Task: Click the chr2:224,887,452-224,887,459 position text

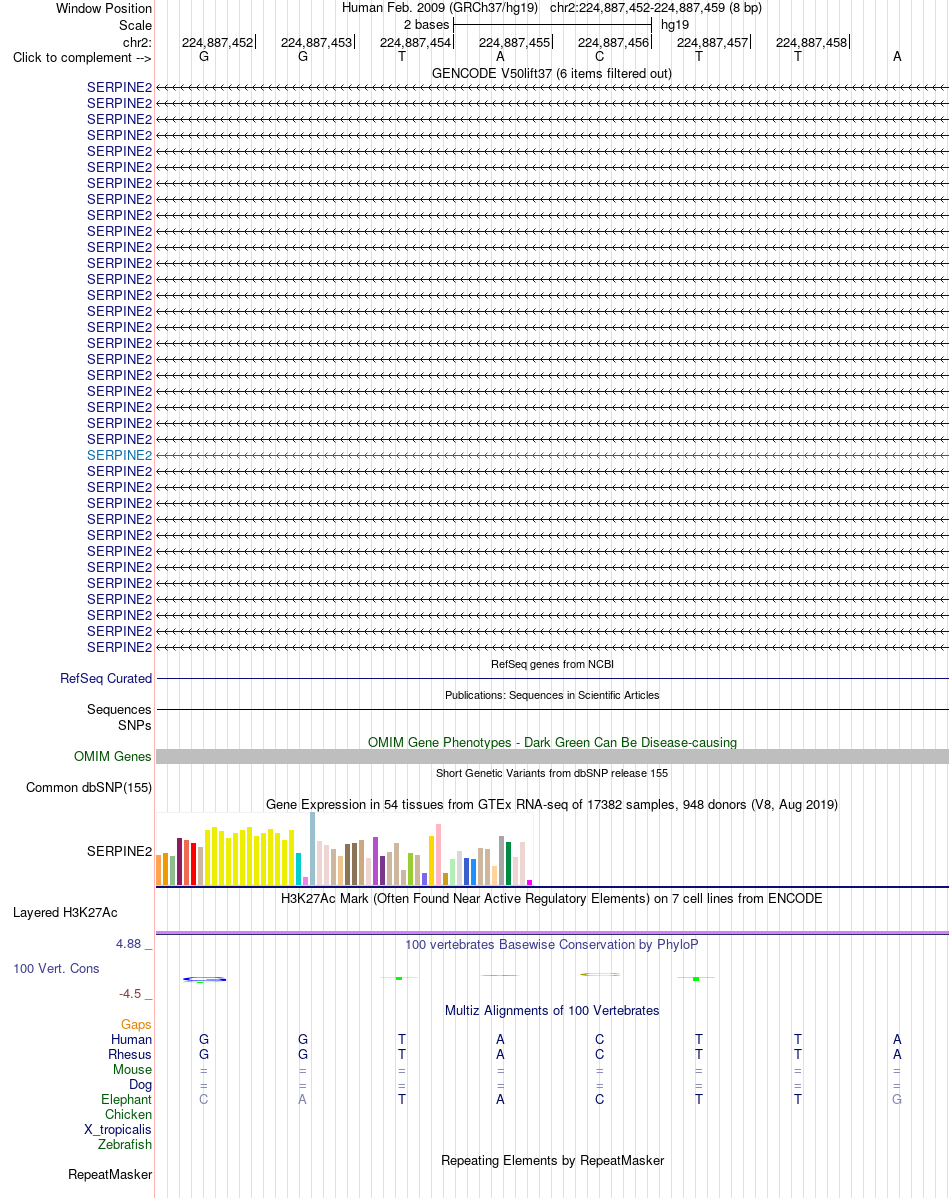Action: click(656, 8)
